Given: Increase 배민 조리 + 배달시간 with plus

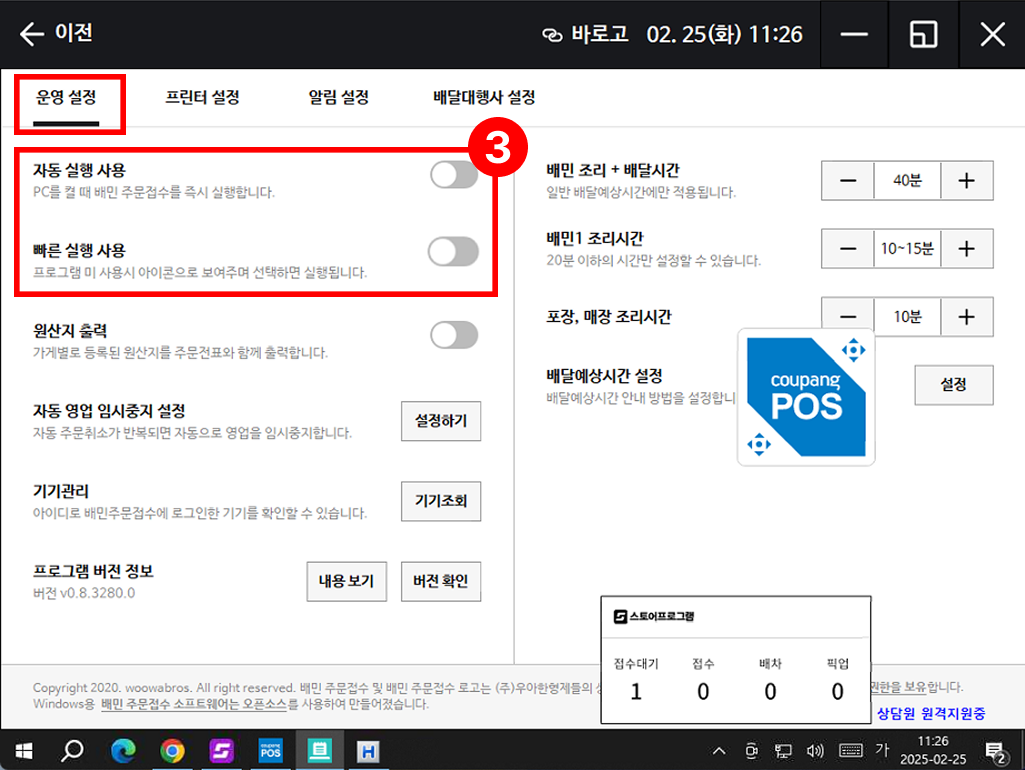Looking at the screenshot, I should click(x=966, y=181).
